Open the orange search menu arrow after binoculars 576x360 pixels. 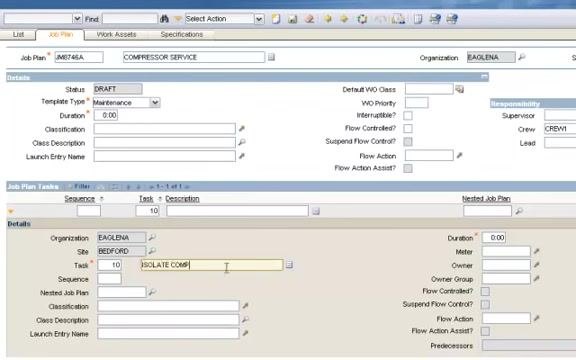177,19
